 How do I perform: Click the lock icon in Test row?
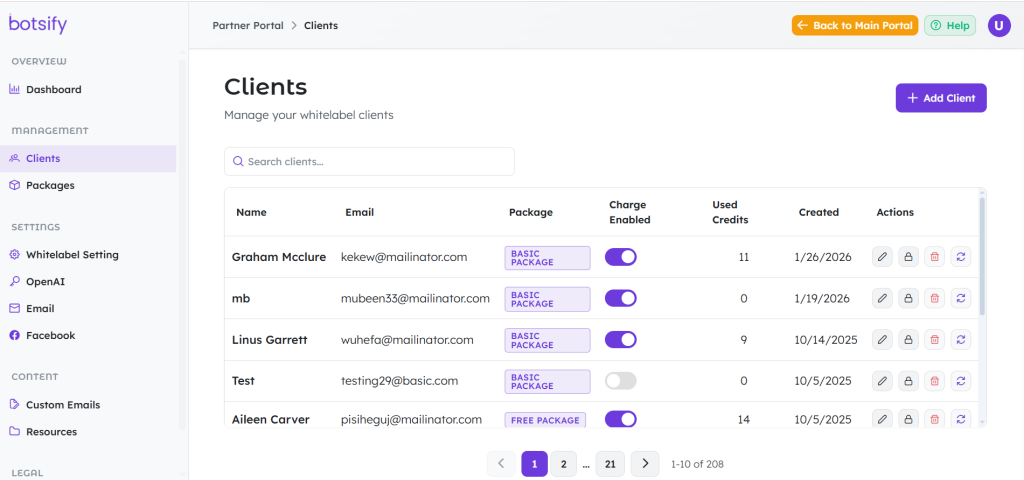pos(908,381)
